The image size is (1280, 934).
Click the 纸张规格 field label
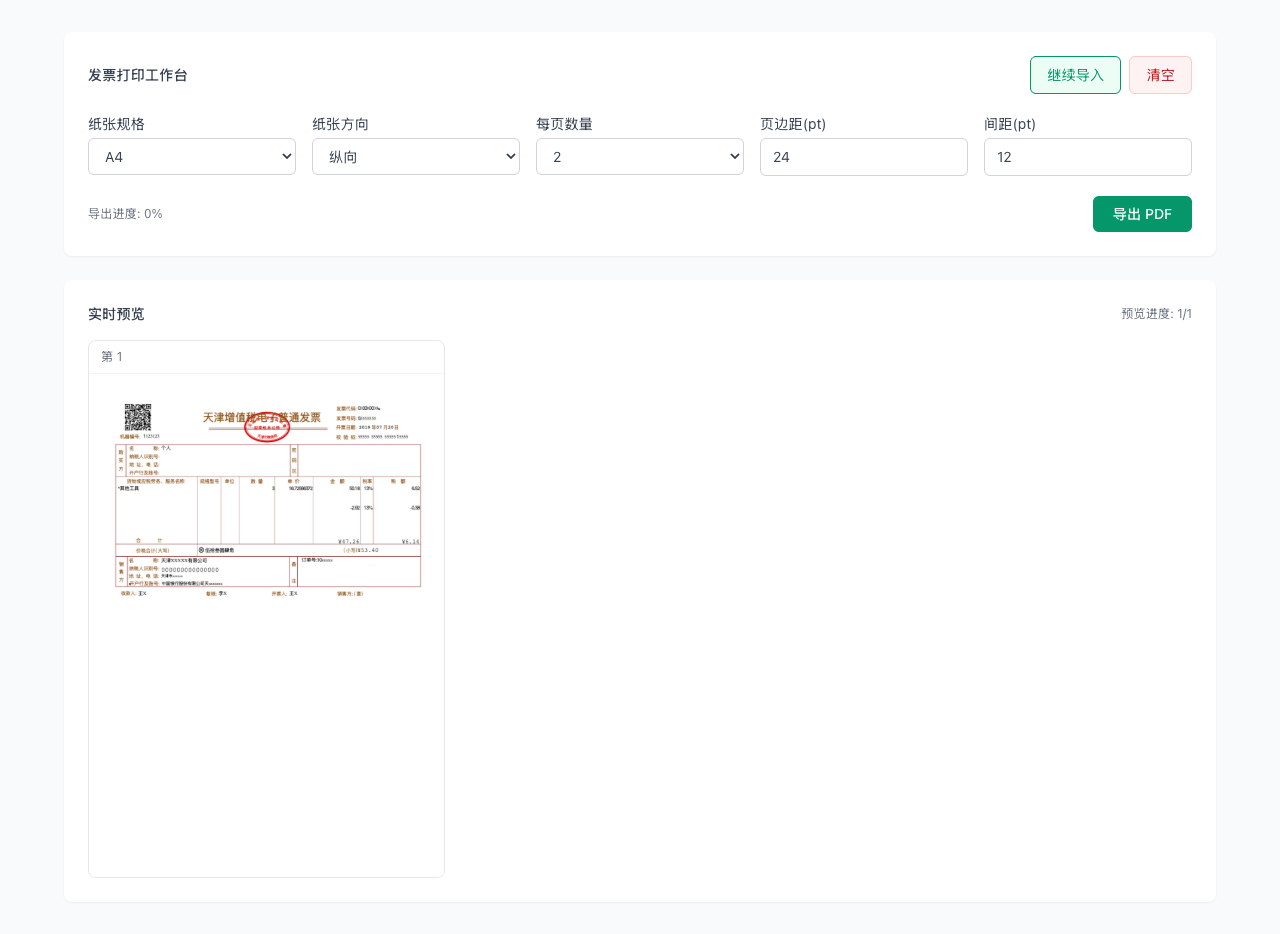[116, 124]
